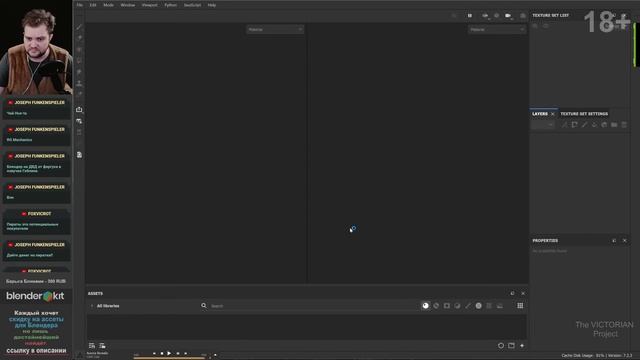Close the Layers tab
This screenshot has width=640, height=360.
553,114
